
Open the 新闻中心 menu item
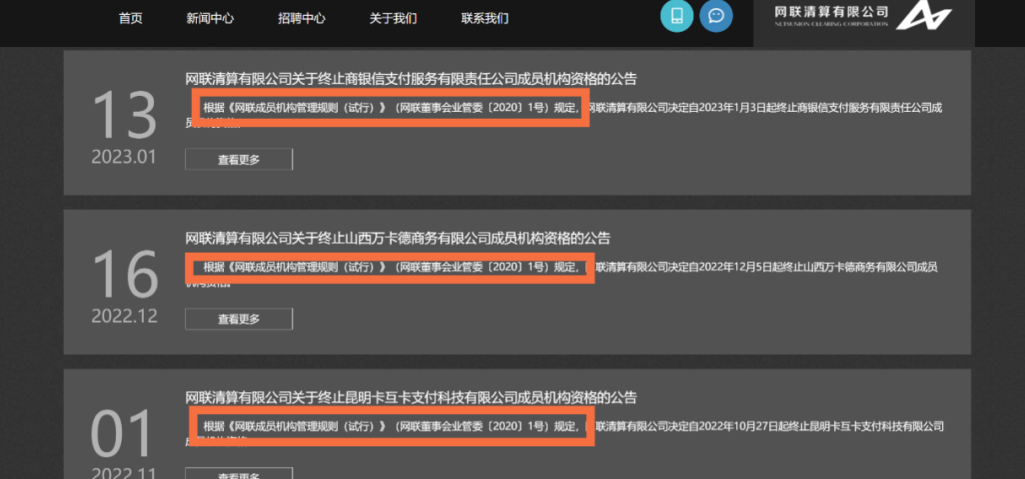point(210,18)
